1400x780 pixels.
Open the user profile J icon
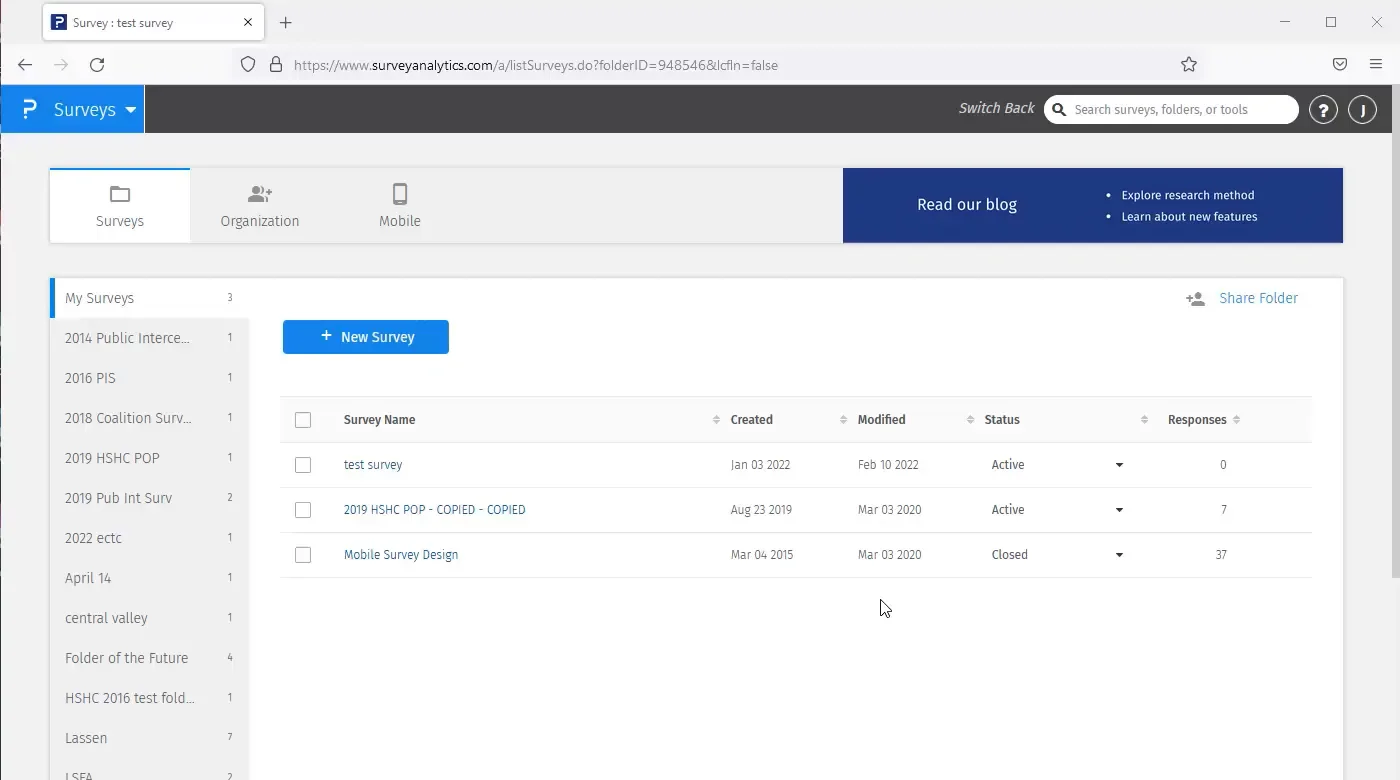click(1362, 110)
